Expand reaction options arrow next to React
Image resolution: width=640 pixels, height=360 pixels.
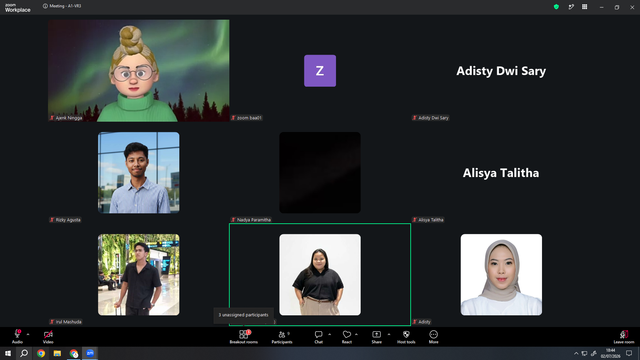356,334
